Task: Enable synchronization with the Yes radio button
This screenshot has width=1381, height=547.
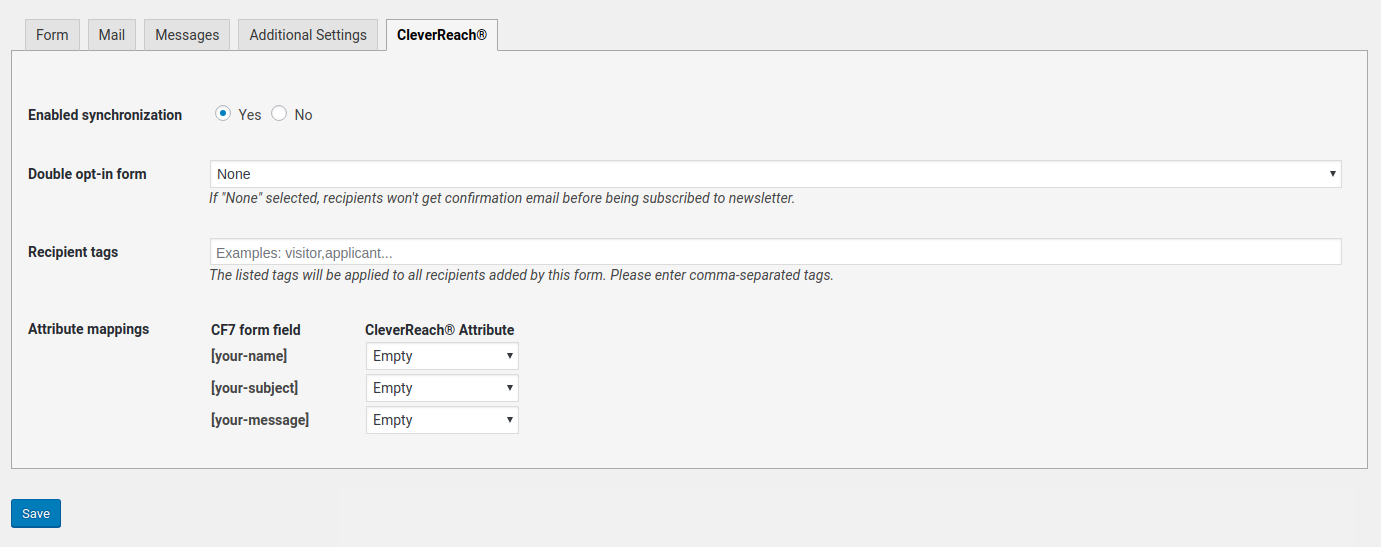Action: (x=223, y=114)
